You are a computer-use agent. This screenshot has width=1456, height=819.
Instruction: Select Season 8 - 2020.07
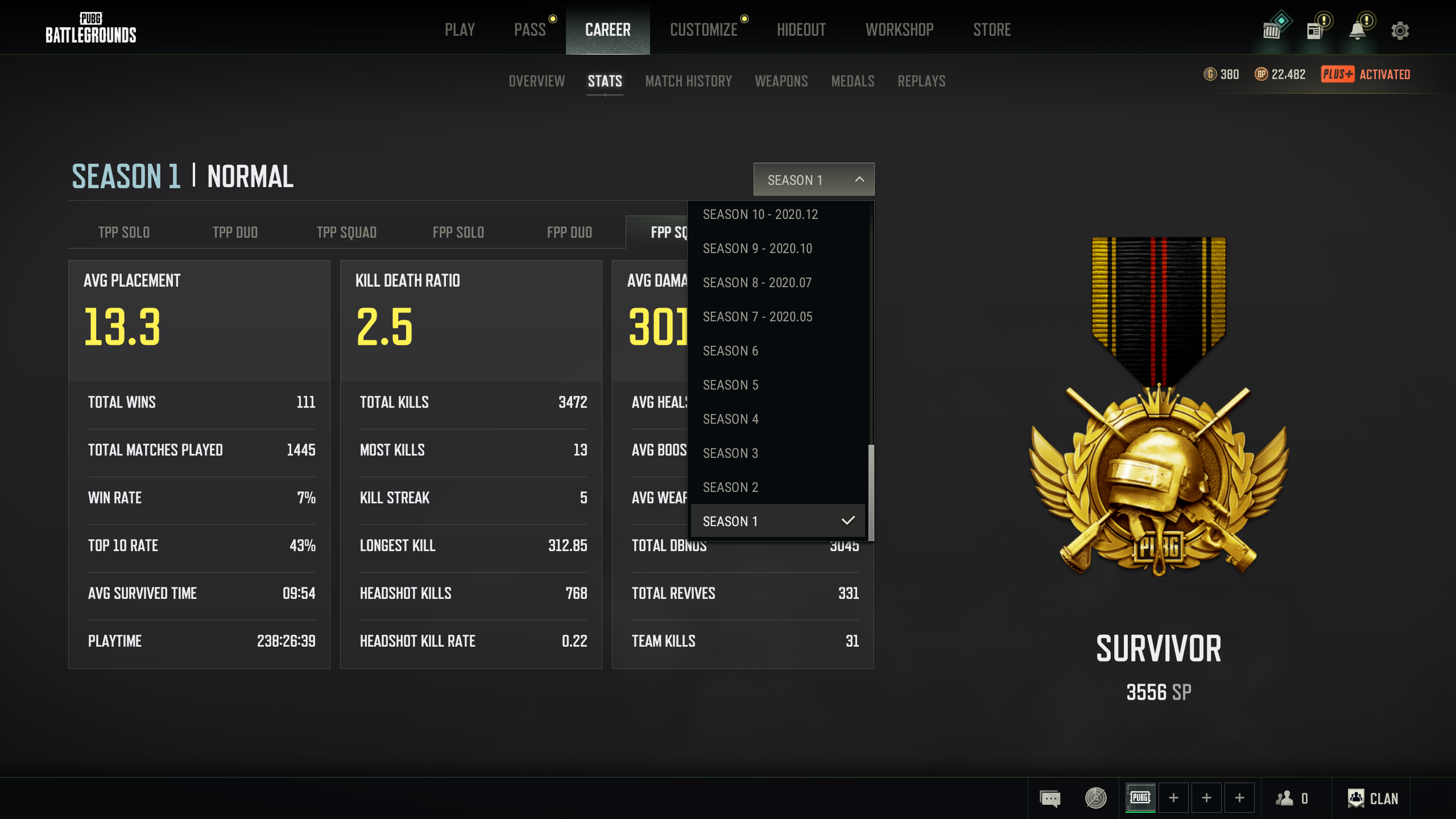tap(778, 283)
